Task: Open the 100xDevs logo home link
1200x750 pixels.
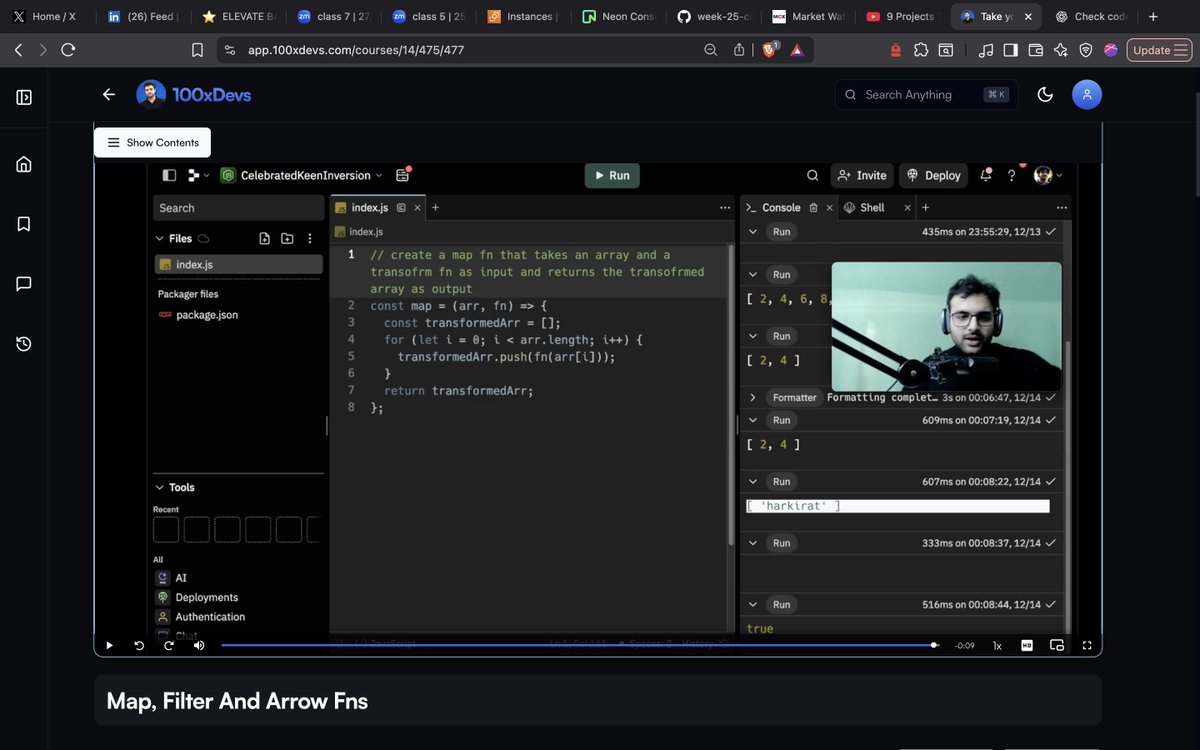Action: point(194,95)
